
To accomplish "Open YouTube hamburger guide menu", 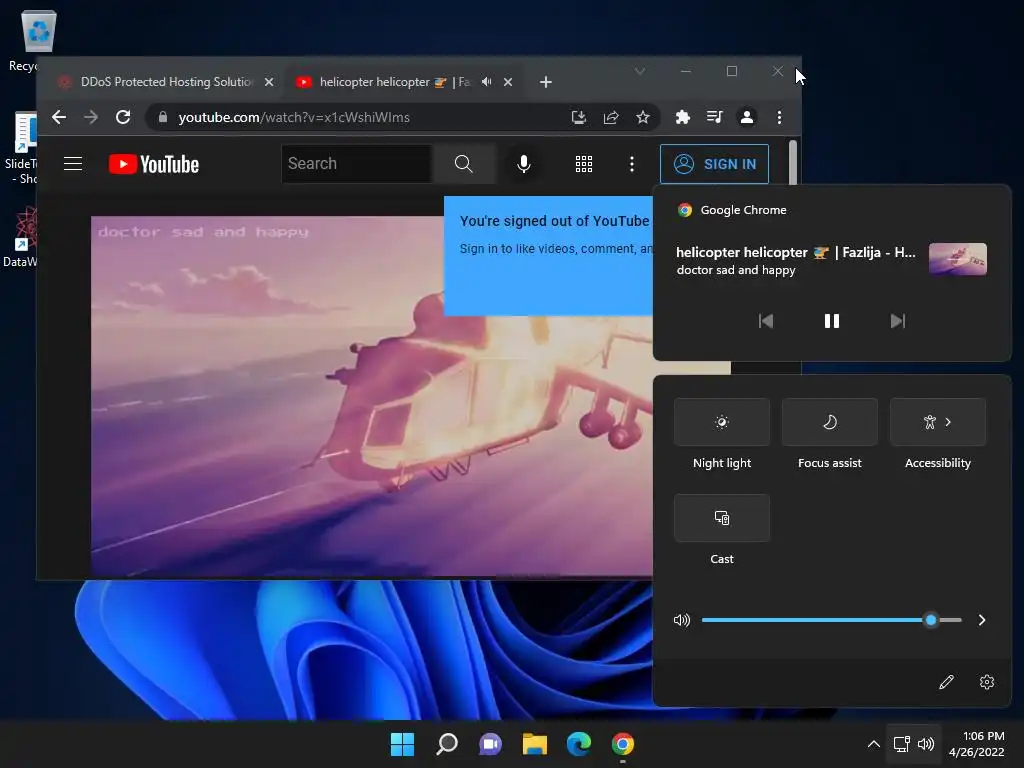I will (73, 164).
